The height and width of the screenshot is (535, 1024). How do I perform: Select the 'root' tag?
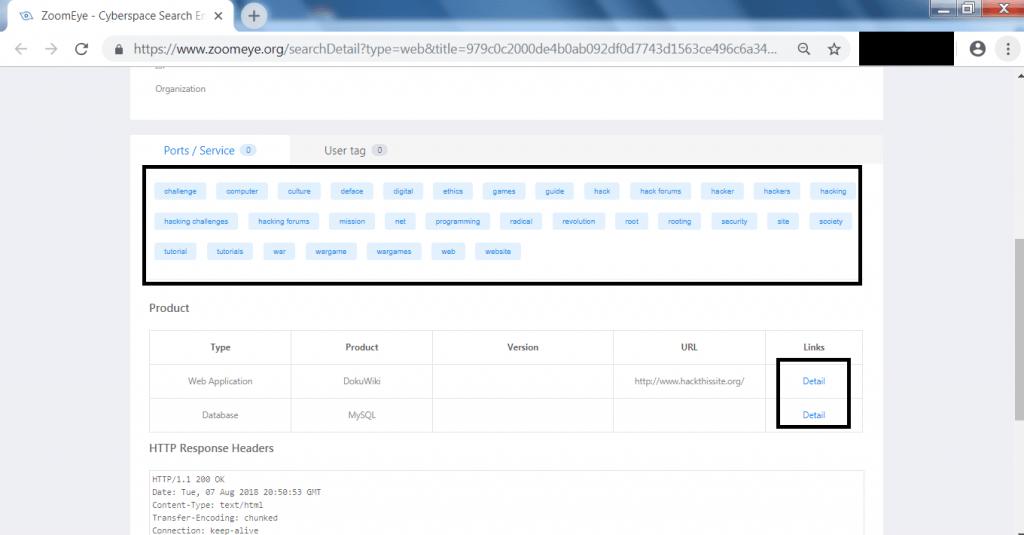[x=632, y=221]
